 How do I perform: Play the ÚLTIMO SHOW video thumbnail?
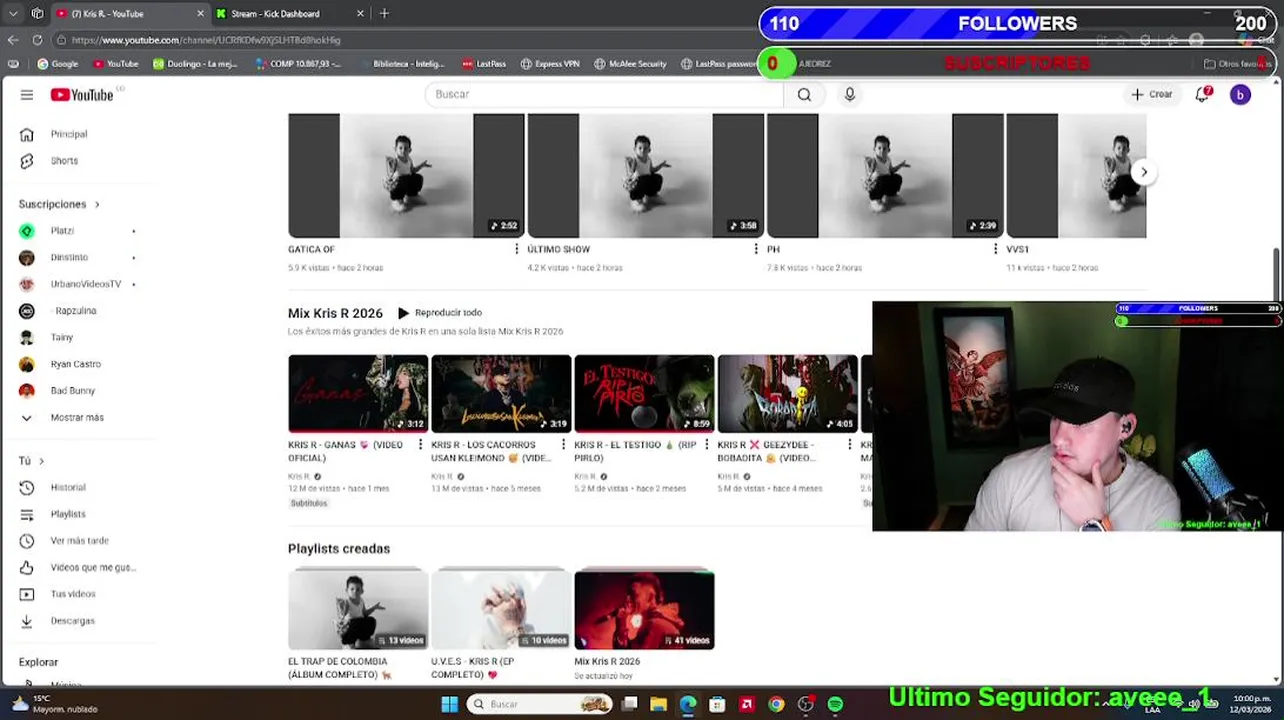click(x=645, y=175)
